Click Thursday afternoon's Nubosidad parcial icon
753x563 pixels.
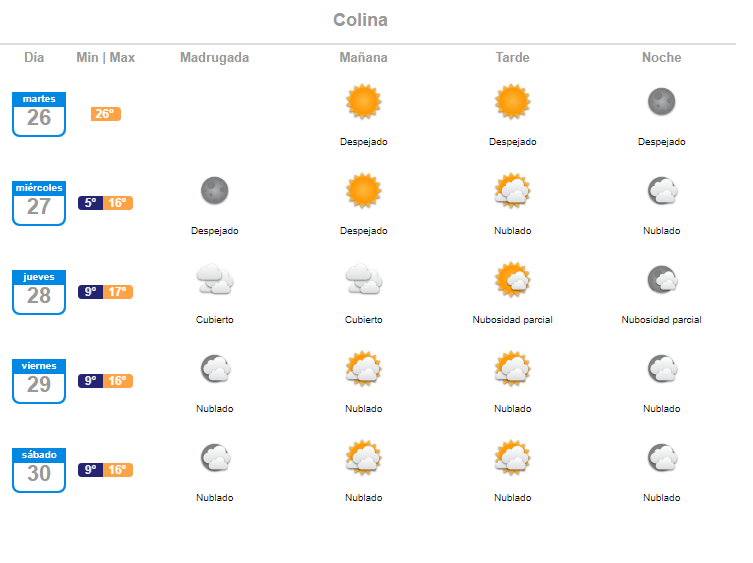[512, 279]
